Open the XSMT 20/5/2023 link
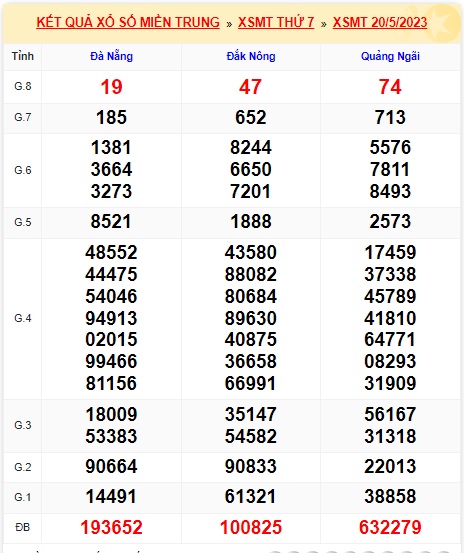The image size is (464, 553). 380,23
